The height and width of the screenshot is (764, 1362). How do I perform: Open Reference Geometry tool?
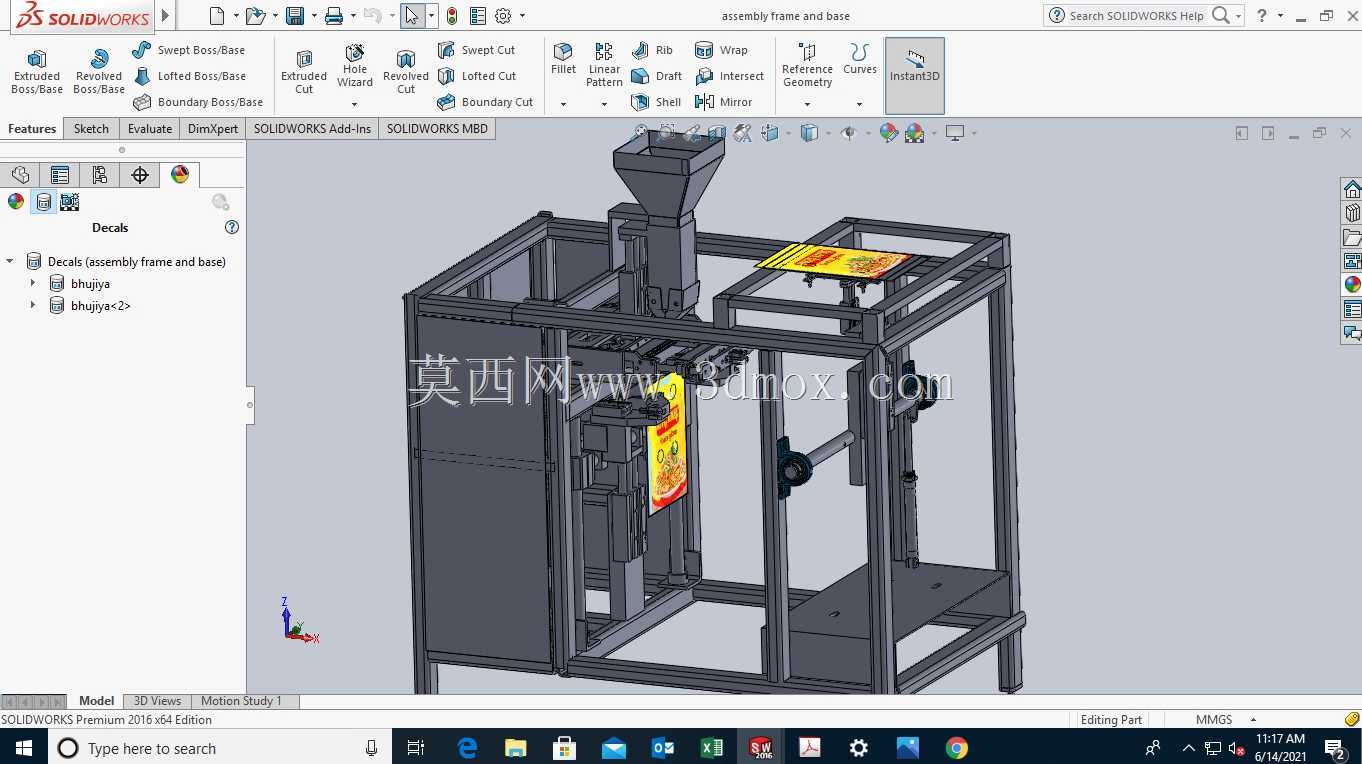tap(808, 66)
